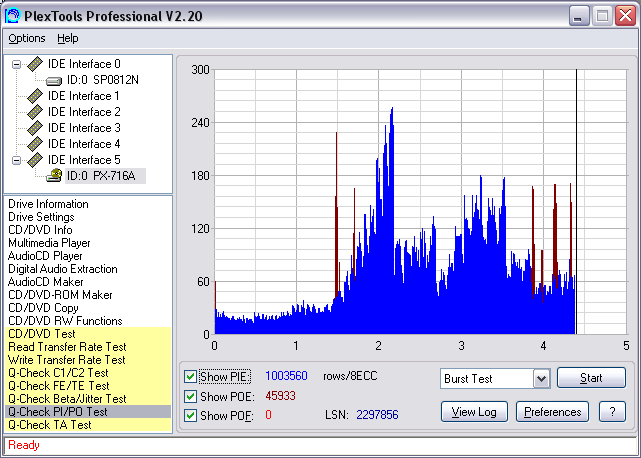Click the POE count value 45933

point(280,396)
